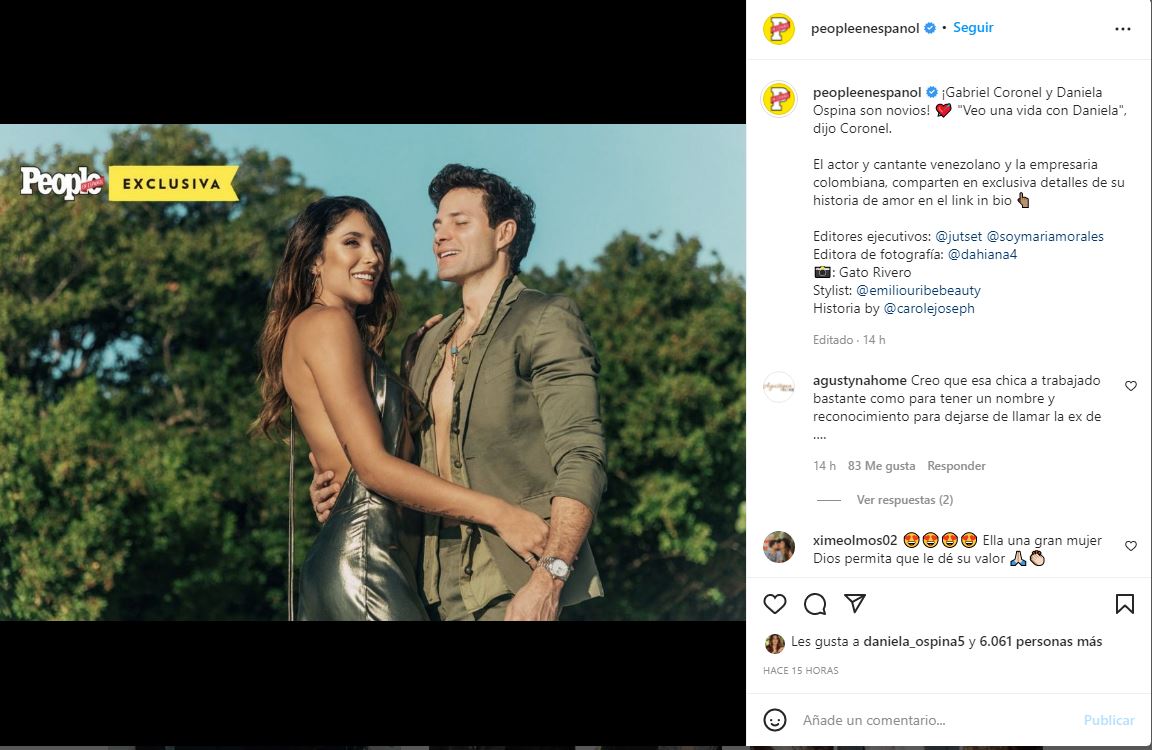Open the comment bubble icon

point(815,604)
